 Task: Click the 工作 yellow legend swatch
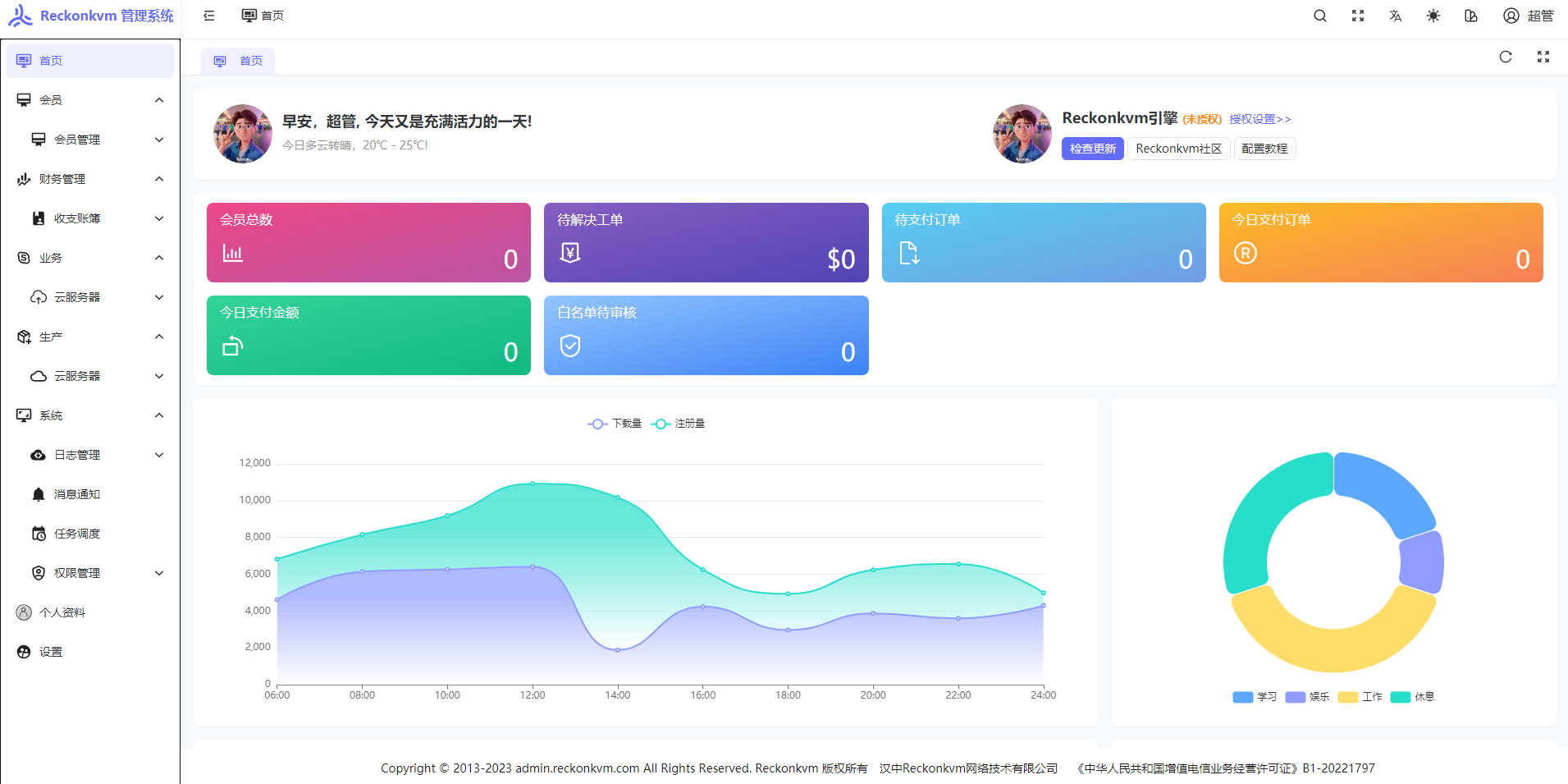pos(1347,697)
